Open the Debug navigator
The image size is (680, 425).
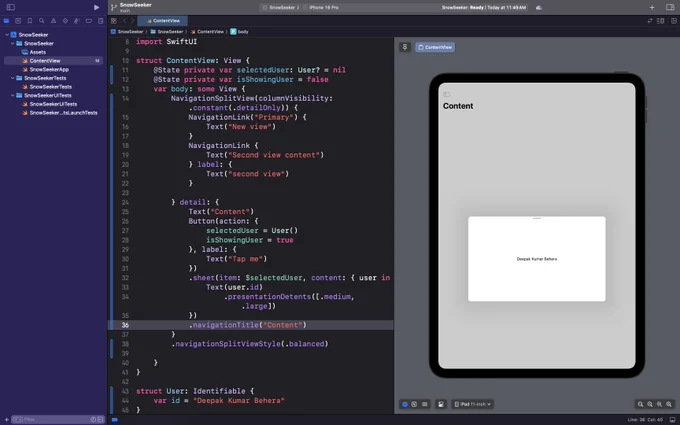[77, 21]
